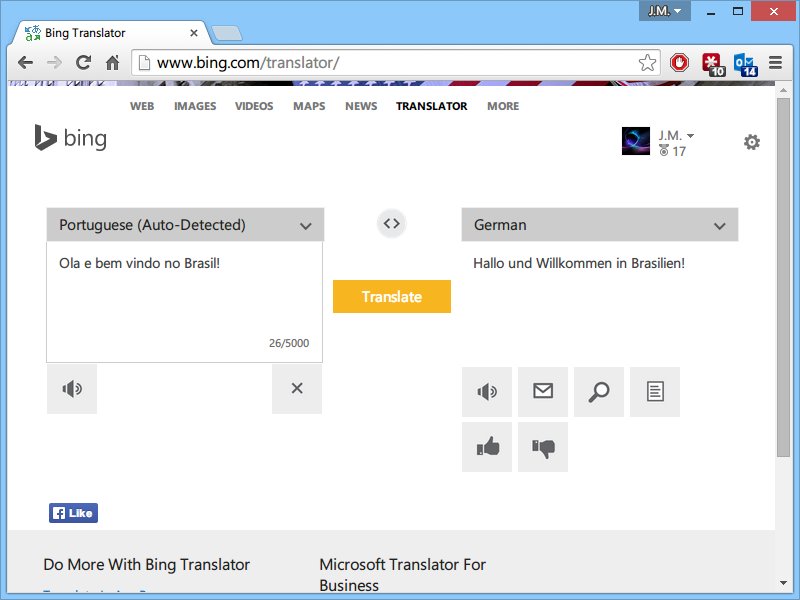Open the Portuguese (Auto-Detected) language dropdown
The height and width of the screenshot is (600, 800).
[x=185, y=224]
